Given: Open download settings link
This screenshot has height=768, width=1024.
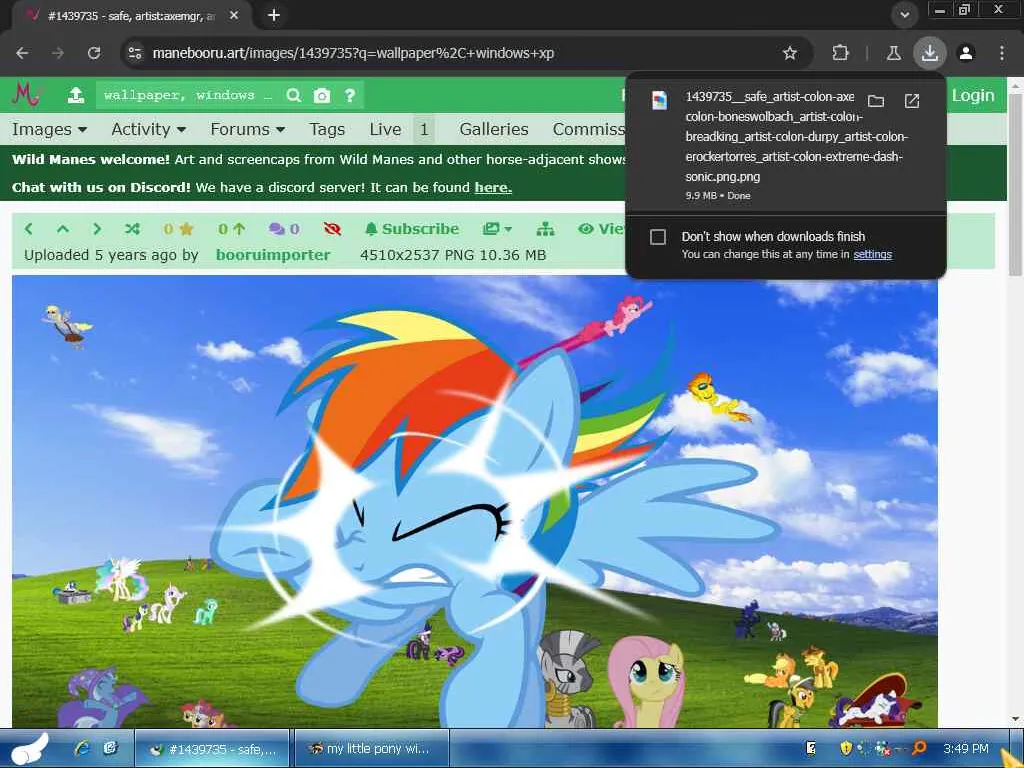Looking at the screenshot, I should (872, 254).
